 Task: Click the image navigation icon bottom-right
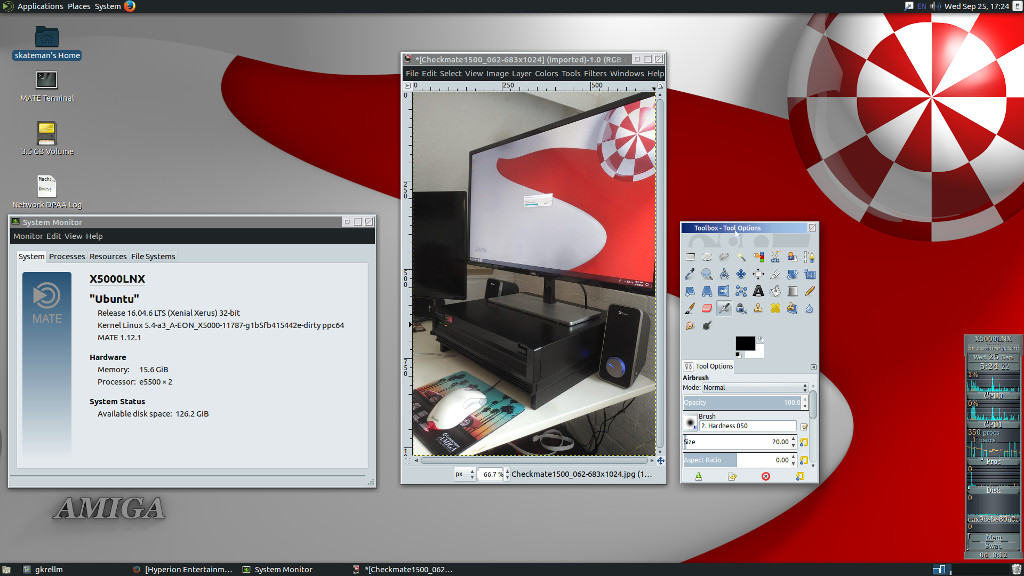(x=660, y=460)
